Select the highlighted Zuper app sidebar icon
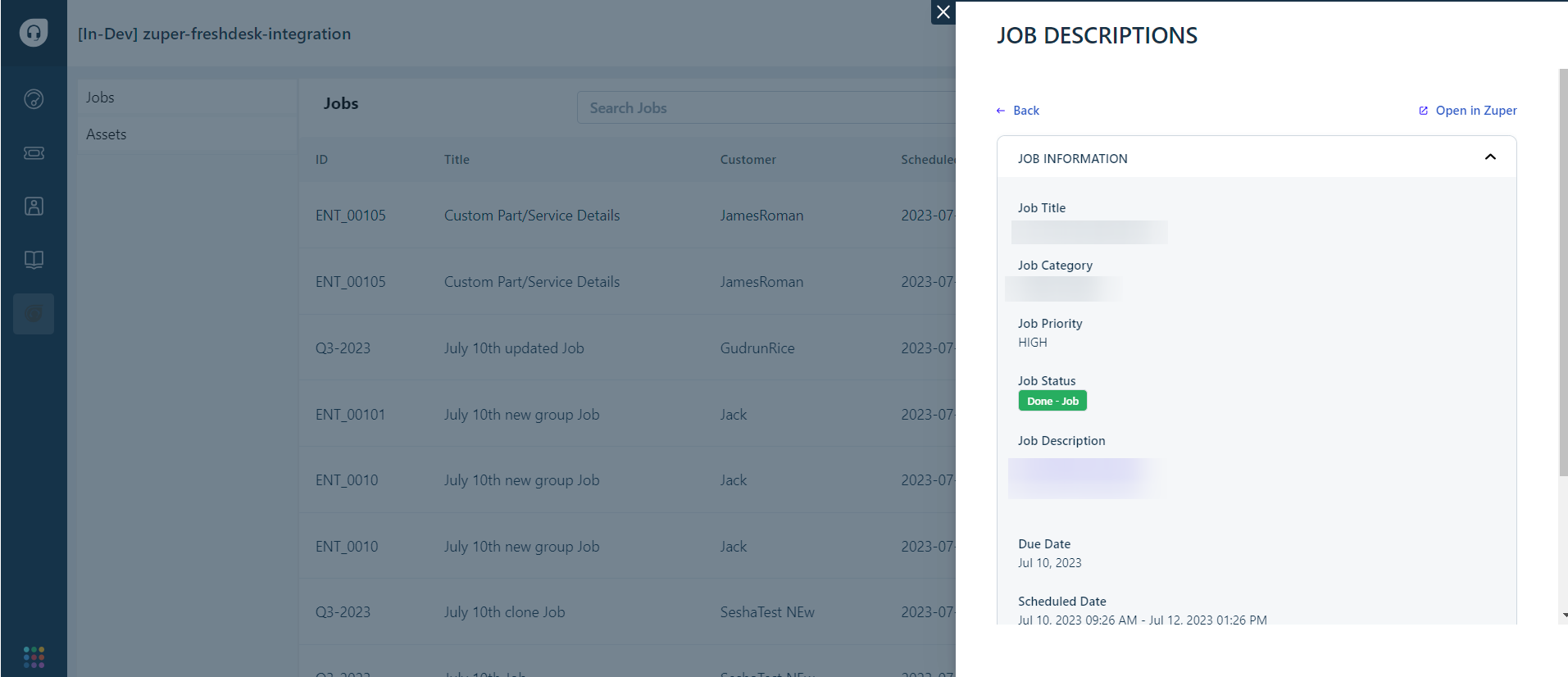The image size is (1568, 677). [34, 314]
